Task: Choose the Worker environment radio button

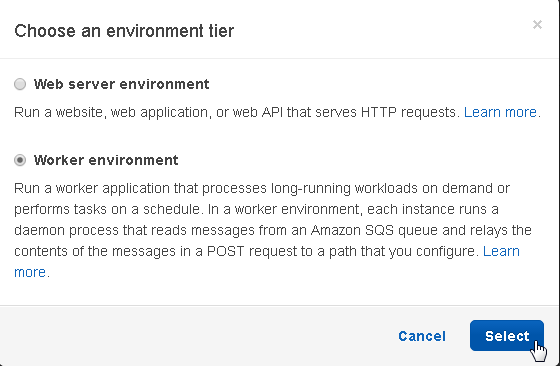Action: [20, 160]
